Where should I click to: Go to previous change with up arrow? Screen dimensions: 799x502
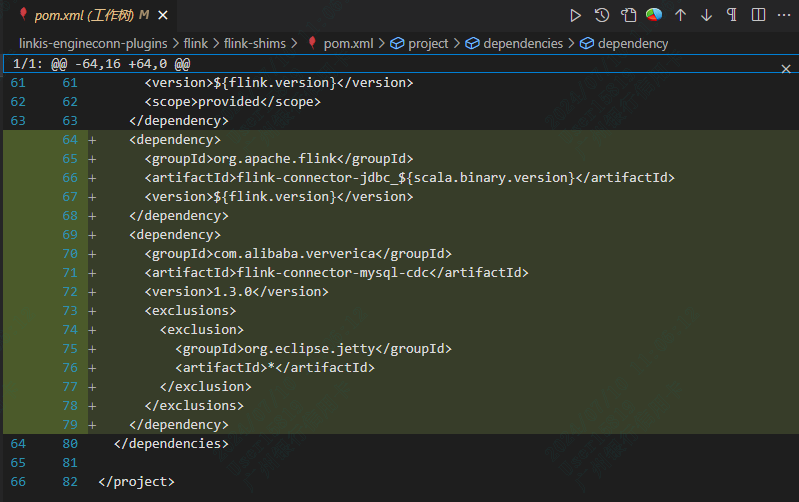[x=680, y=15]
